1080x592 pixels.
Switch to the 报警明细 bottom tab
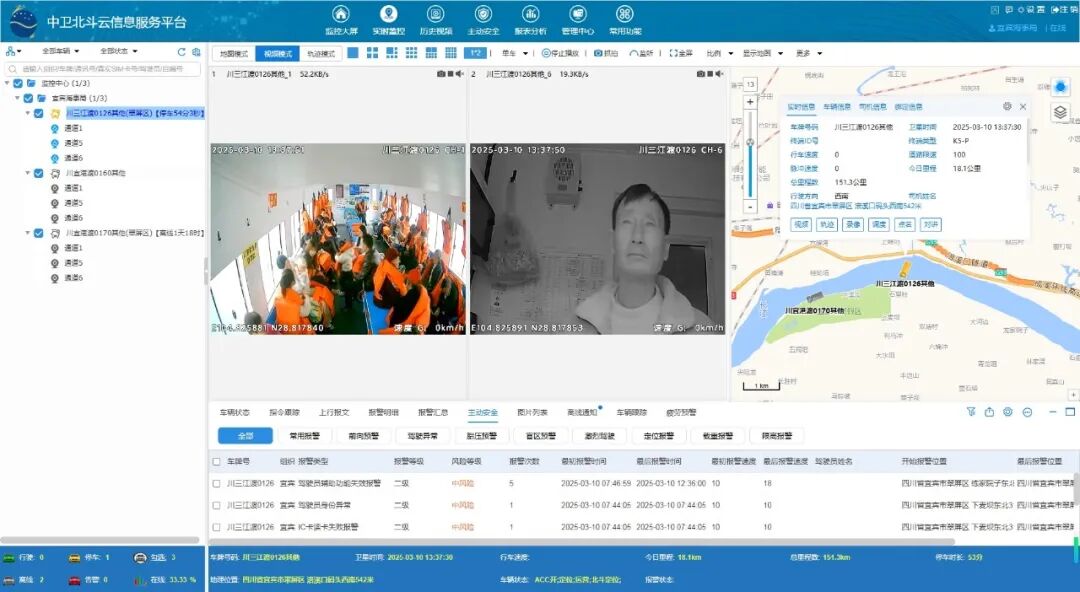coord(383,412)
